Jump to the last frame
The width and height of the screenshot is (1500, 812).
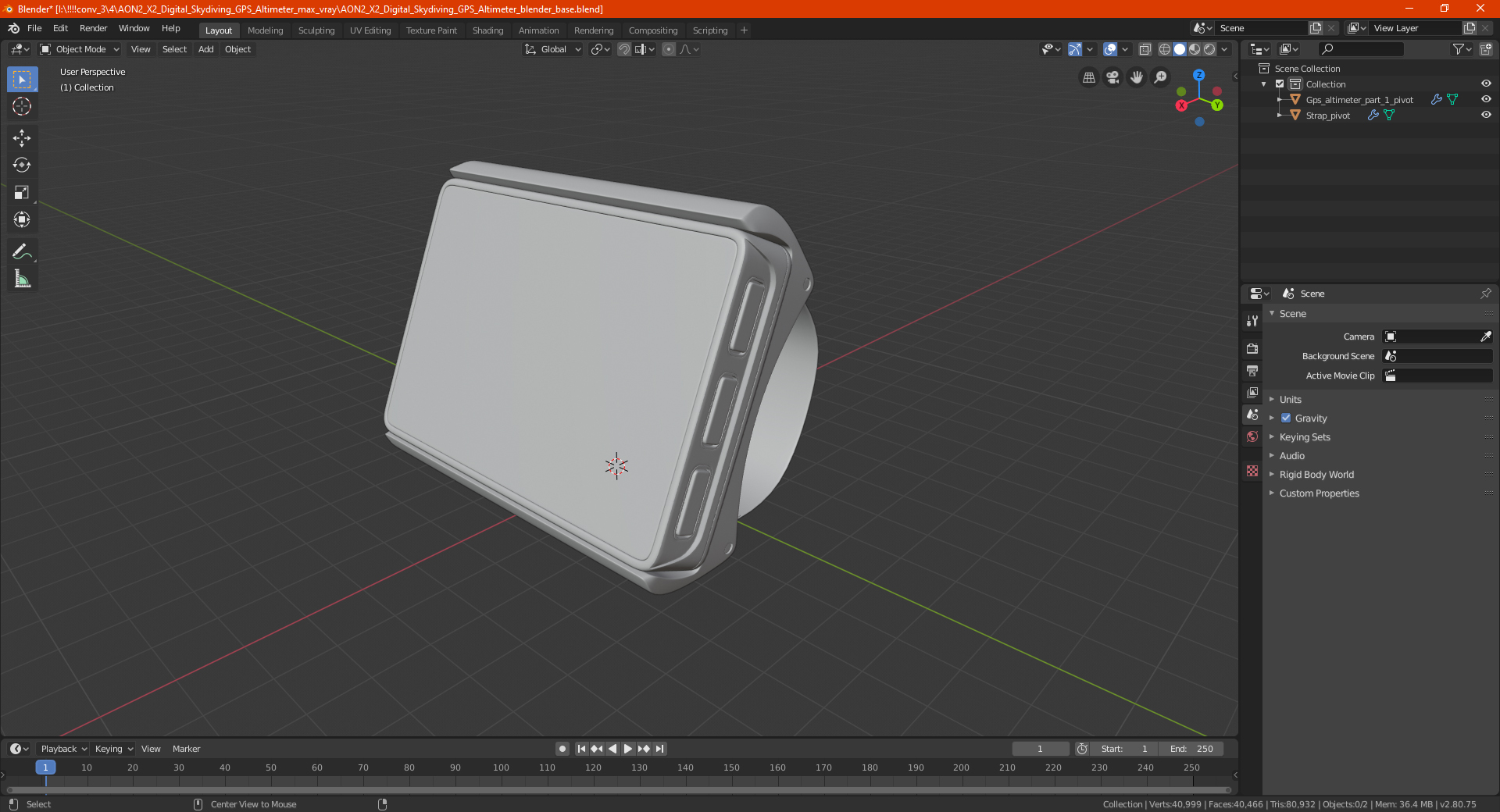tap(659, 749)
